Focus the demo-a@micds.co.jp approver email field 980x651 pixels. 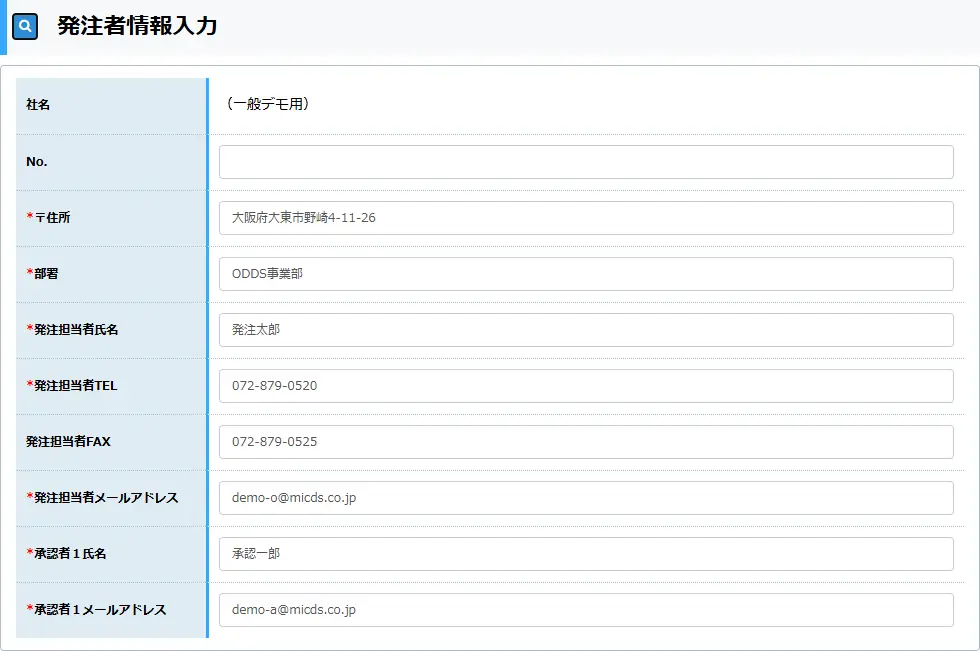pyautogui.click(x=585, y=610)
